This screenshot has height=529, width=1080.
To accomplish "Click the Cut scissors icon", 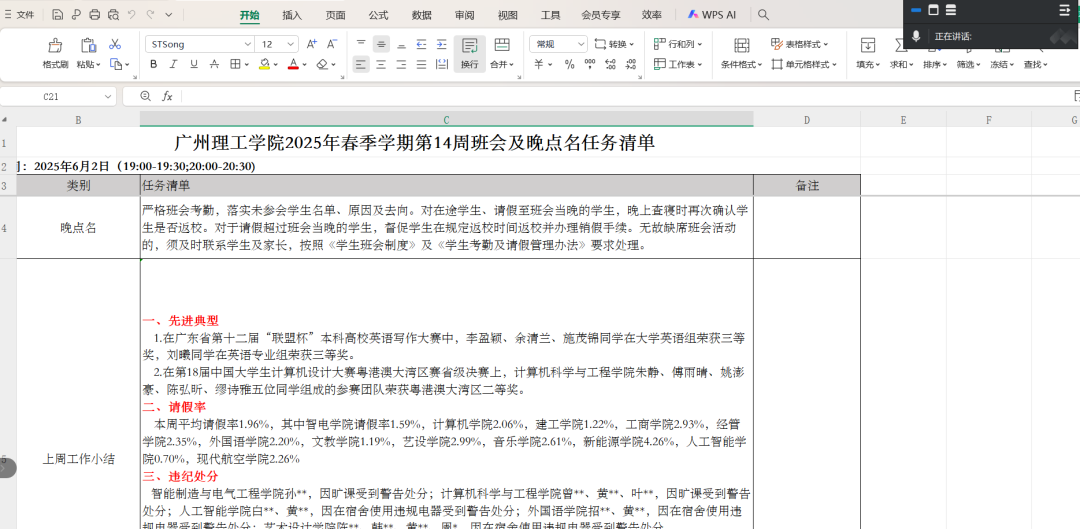I will (115, 44).
